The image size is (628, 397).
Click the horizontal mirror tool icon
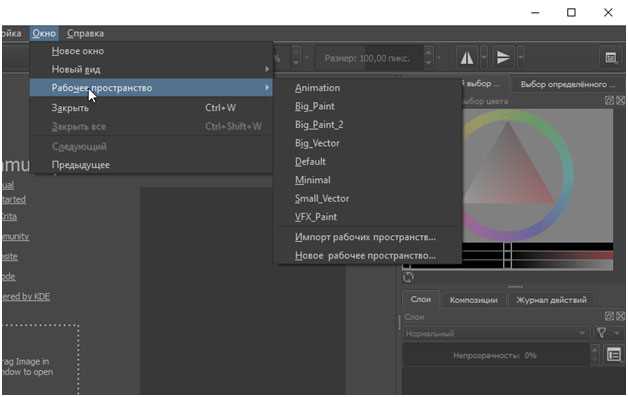[467, 58]
